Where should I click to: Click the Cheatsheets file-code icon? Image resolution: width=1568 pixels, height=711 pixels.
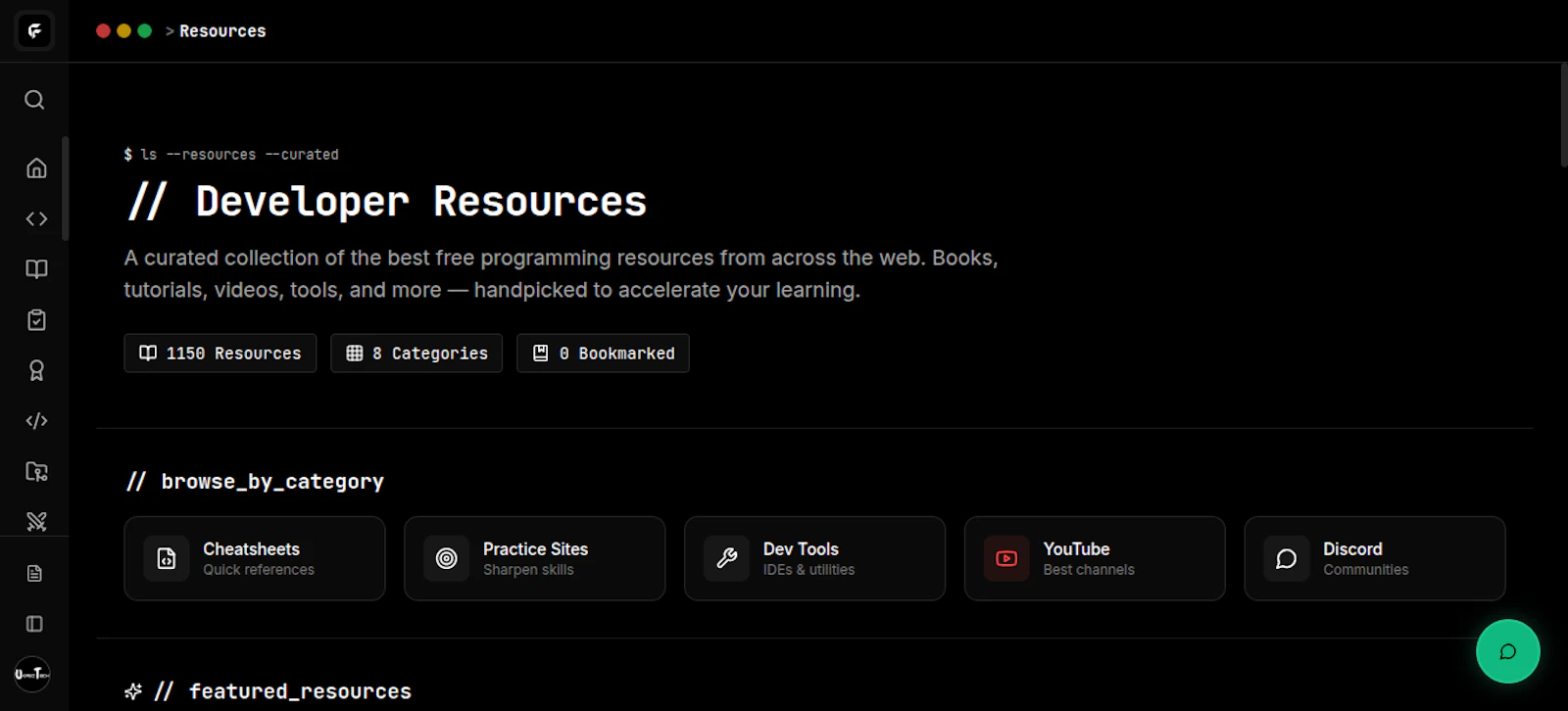pyautogui.click(x=167, y=558)
